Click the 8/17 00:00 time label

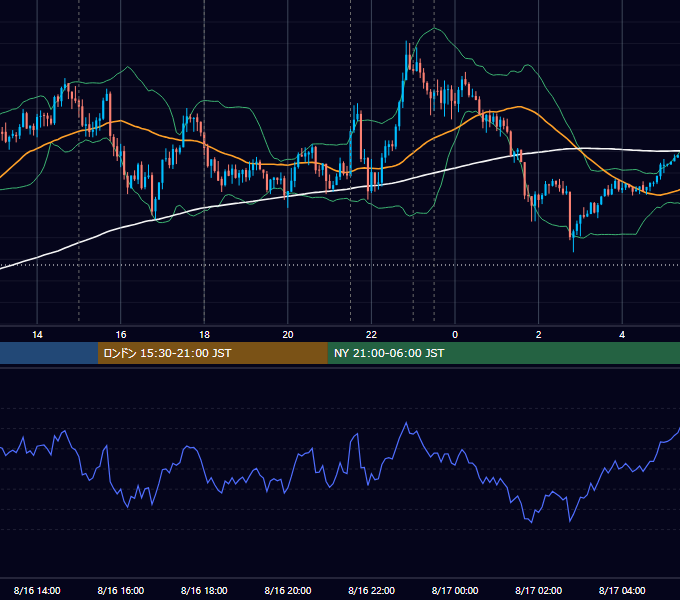tap(455, 590)
